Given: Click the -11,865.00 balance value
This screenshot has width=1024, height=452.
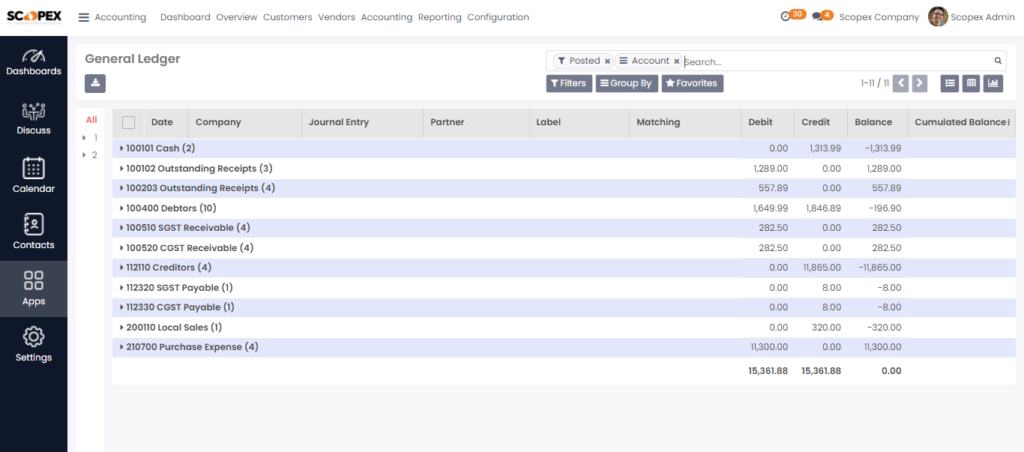Looking at the screenshot, I should click(878, 268).
